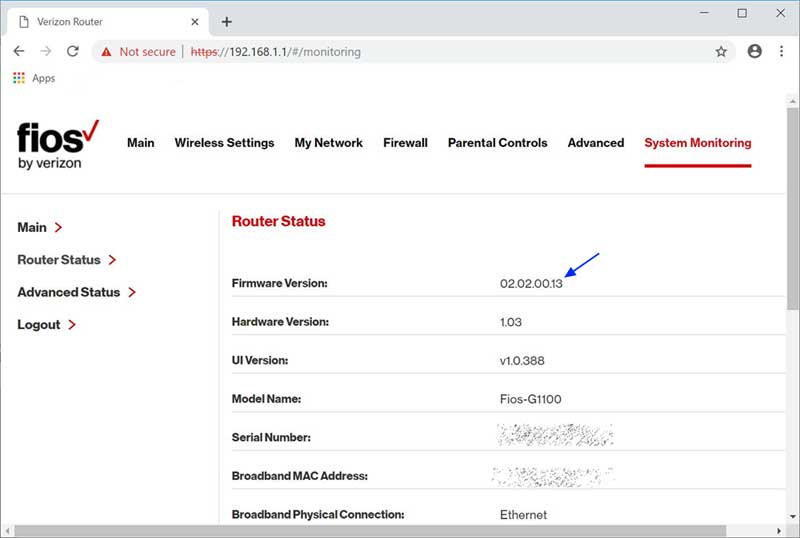Click Main link in the sidebar
Image resolution: width=800 pixels, height=538 pixels.
(x=32, y=227)
